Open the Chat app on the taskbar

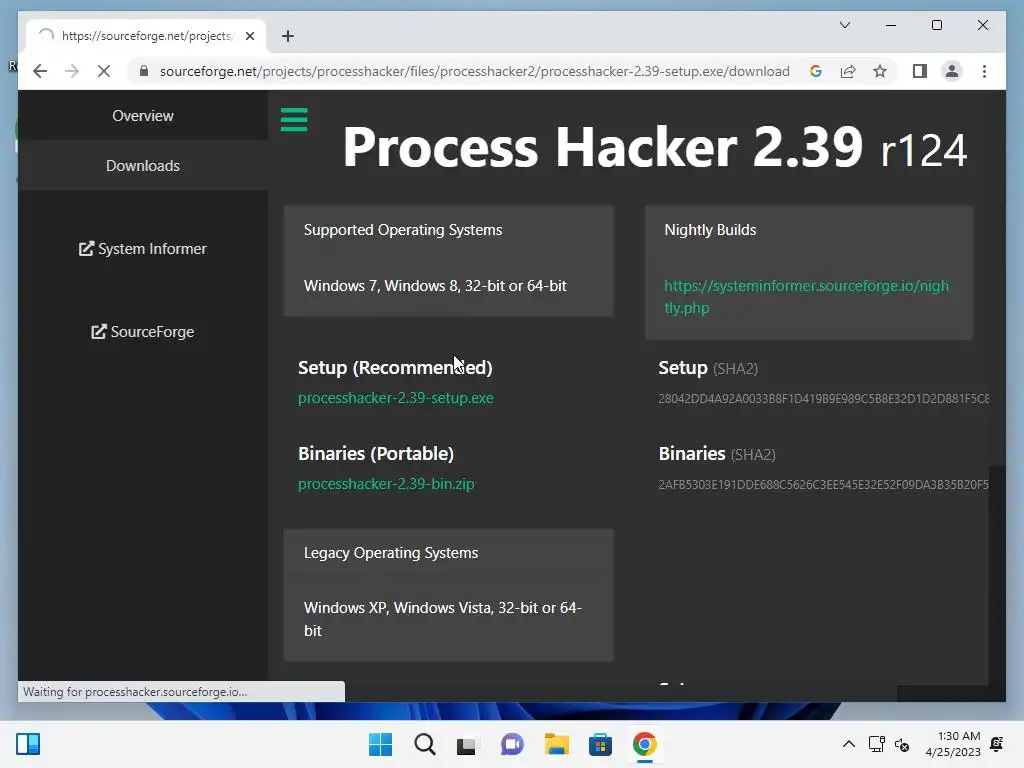pos(512,744)
